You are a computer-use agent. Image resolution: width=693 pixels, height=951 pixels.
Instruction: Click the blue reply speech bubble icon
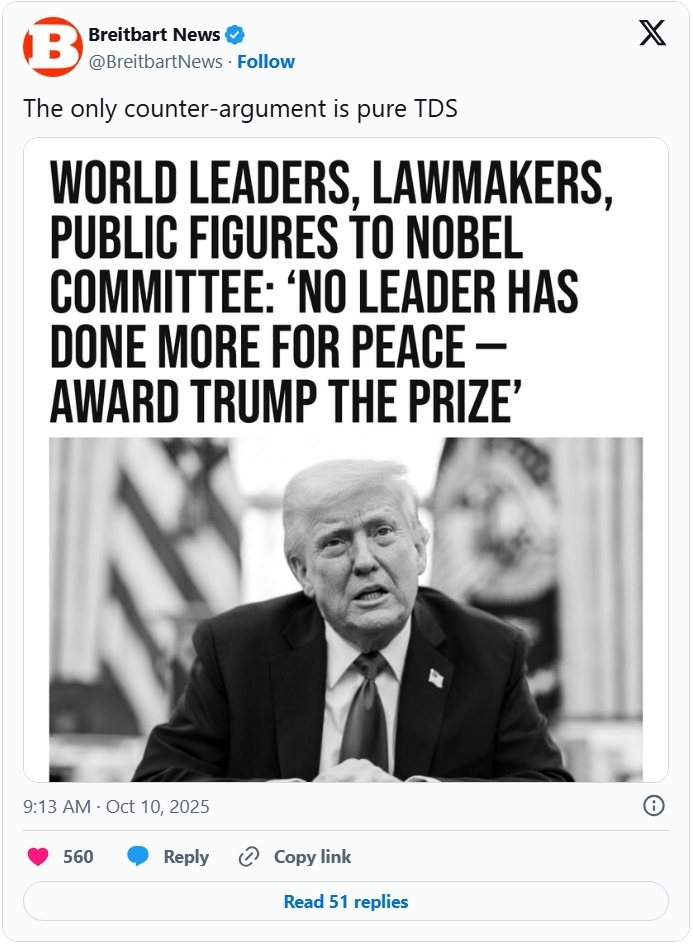139,857
